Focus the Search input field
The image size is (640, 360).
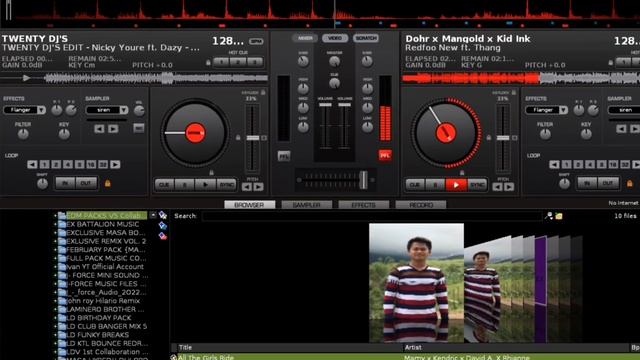(x=371, y=216)
